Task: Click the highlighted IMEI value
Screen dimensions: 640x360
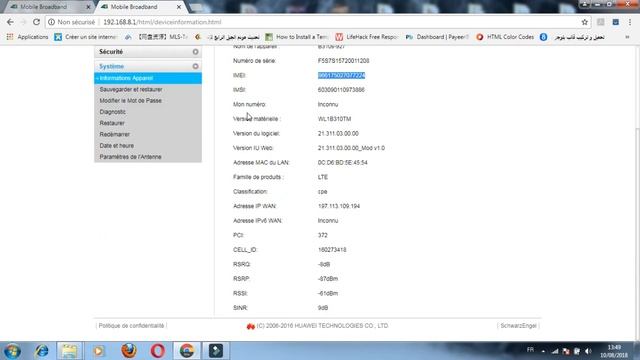Action: coord(341,76)
